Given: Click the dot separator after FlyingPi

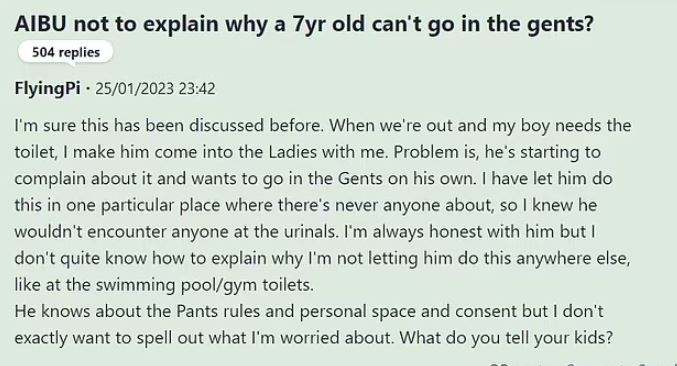Looking at the screenshot, I should pyautogui.click(x=88, y=89).
